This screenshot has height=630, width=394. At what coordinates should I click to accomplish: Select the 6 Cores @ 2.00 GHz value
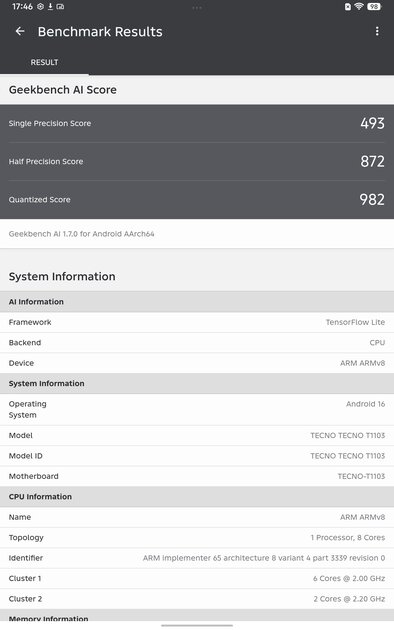click(349, 579)
